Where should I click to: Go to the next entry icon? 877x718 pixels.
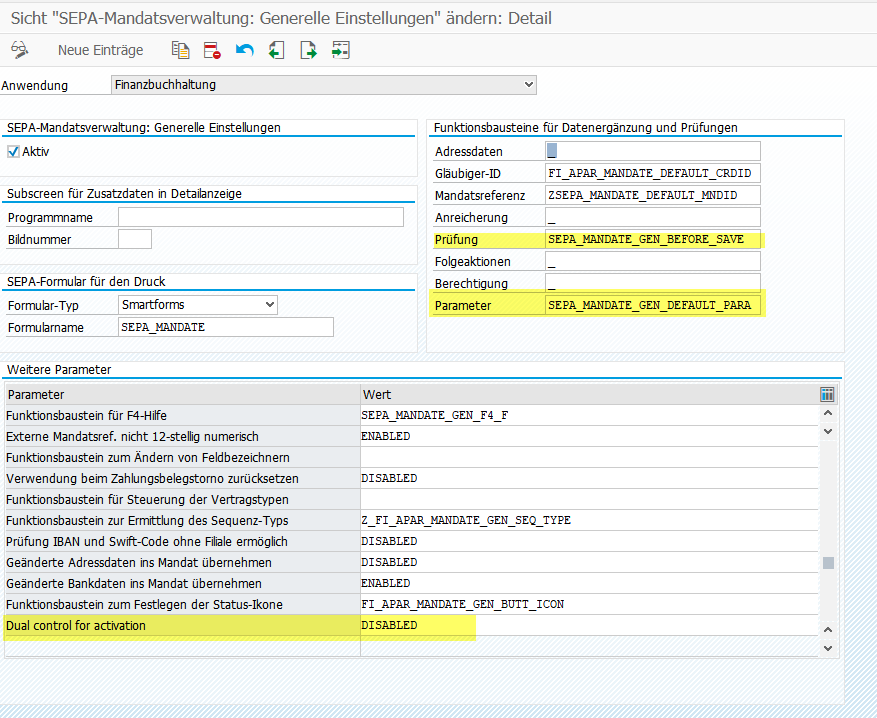coord(309,50)
